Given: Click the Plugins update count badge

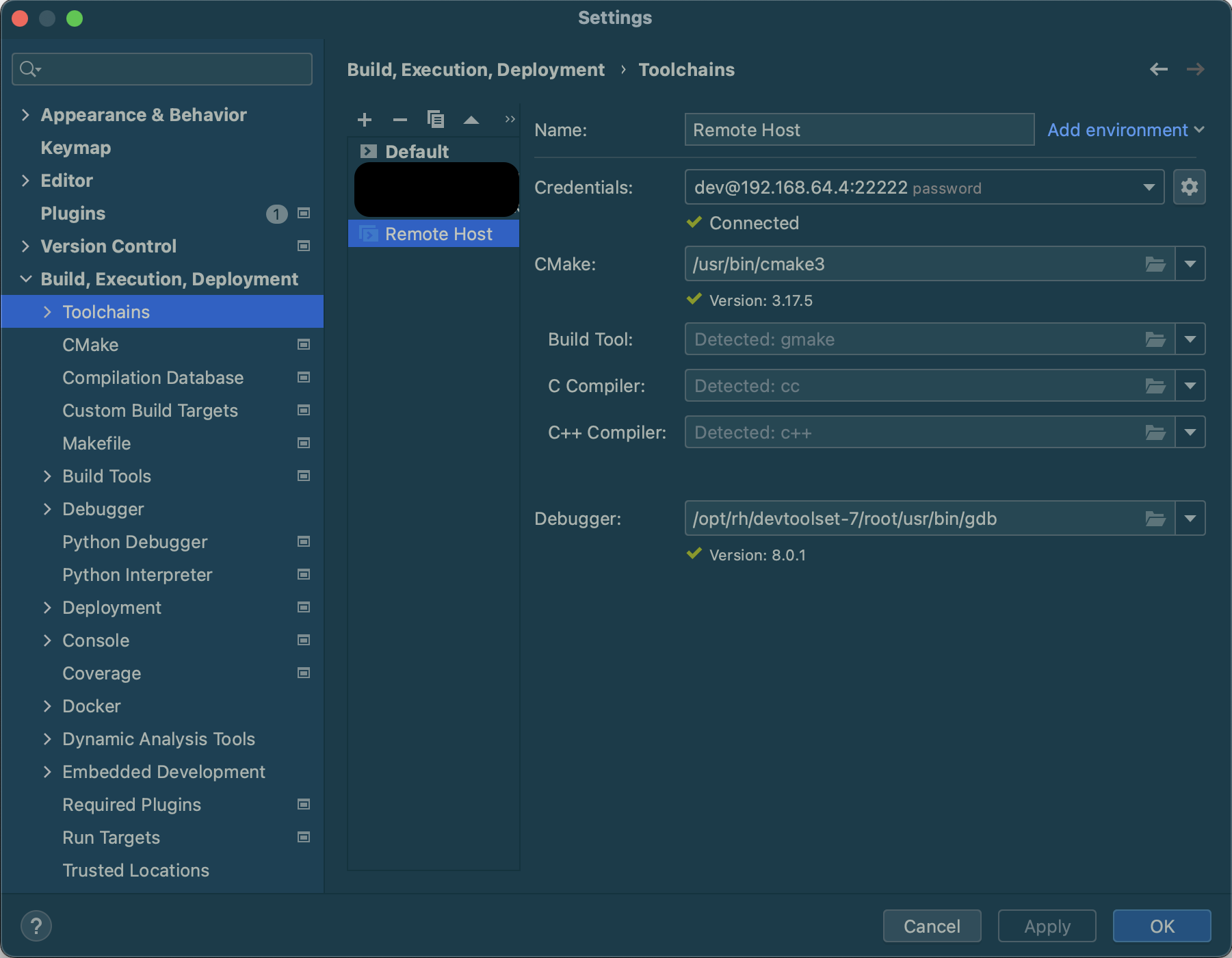Looking at the screenshot, I should click(x=276, y=214).
